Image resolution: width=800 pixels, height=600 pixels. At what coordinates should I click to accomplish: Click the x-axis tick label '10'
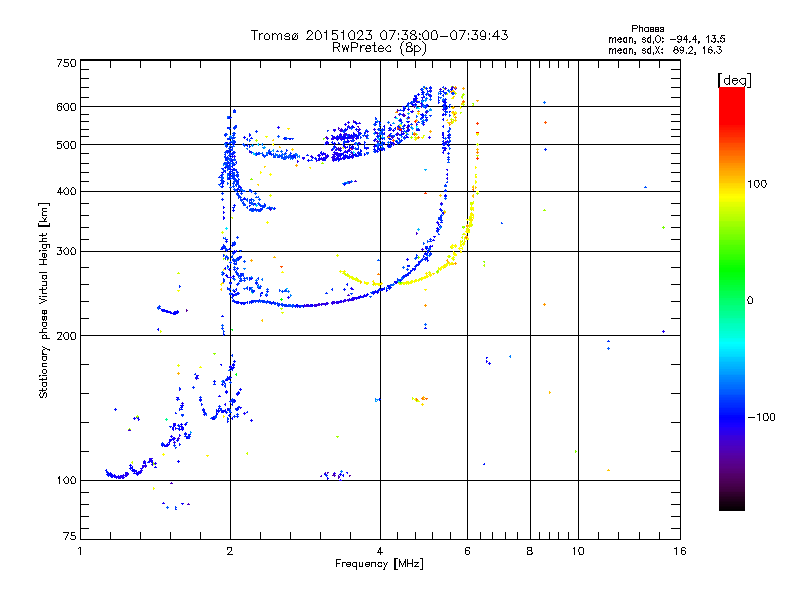click(x=578, y=551)
